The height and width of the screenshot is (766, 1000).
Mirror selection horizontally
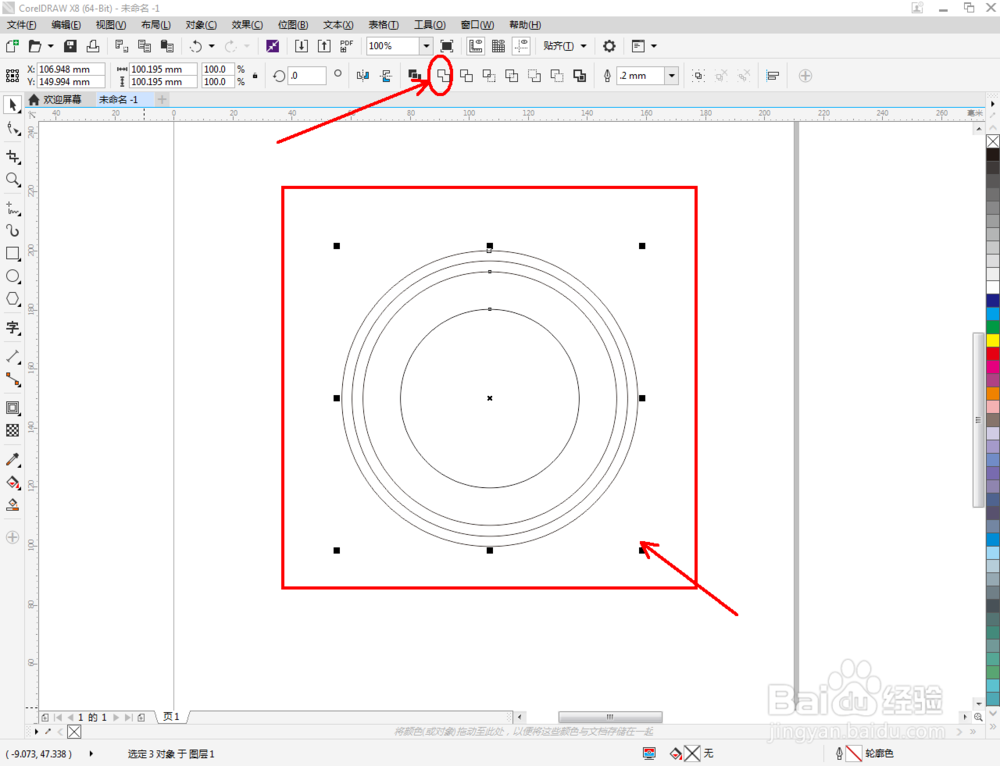(x=363, y=76)
